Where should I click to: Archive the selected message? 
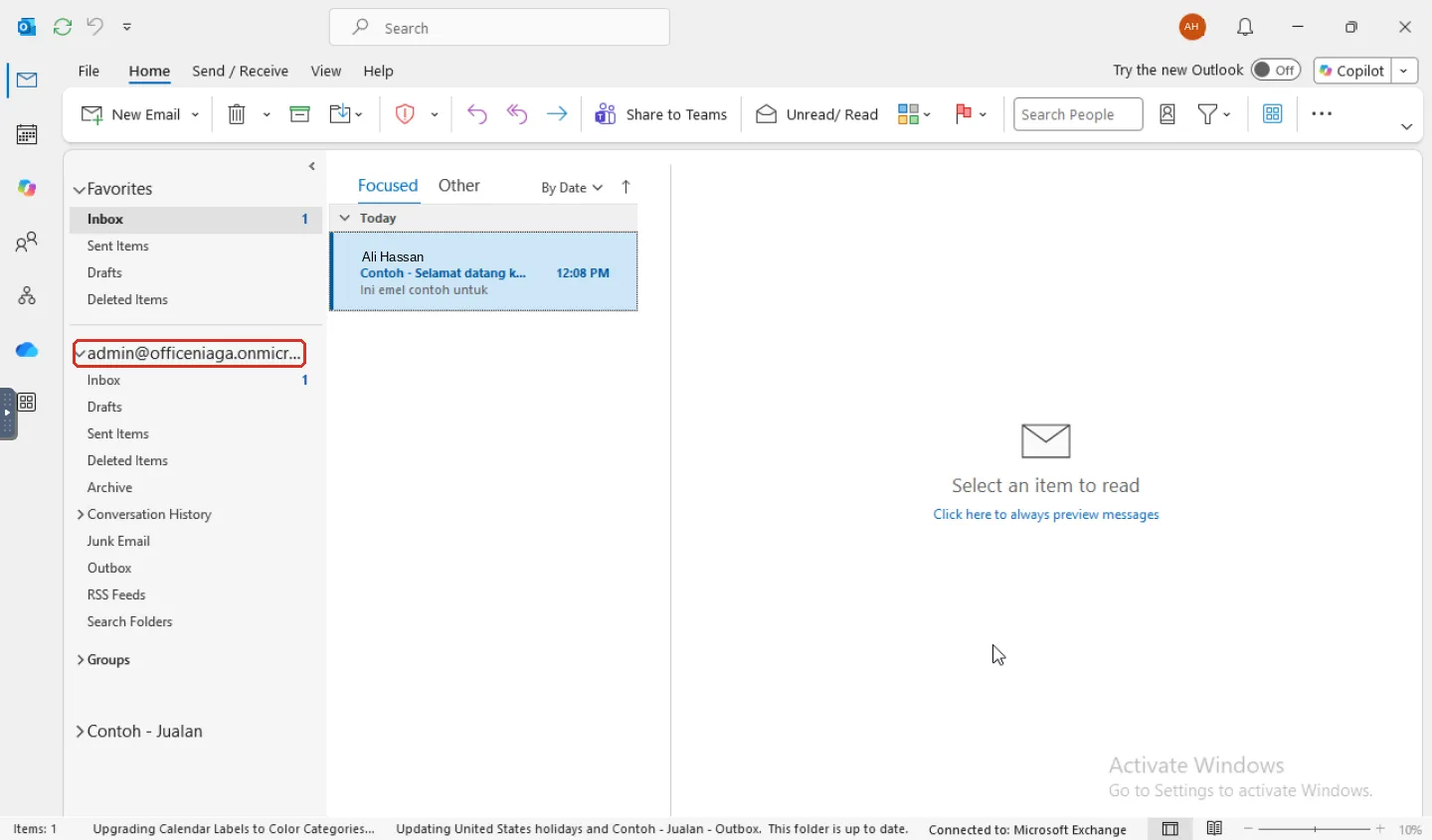click(300, 114)
